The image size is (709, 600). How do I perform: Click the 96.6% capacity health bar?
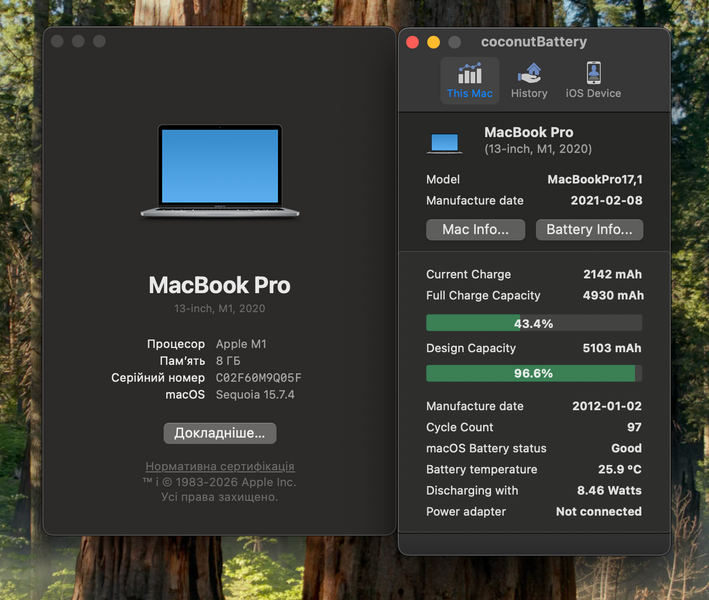coord(534,373)
